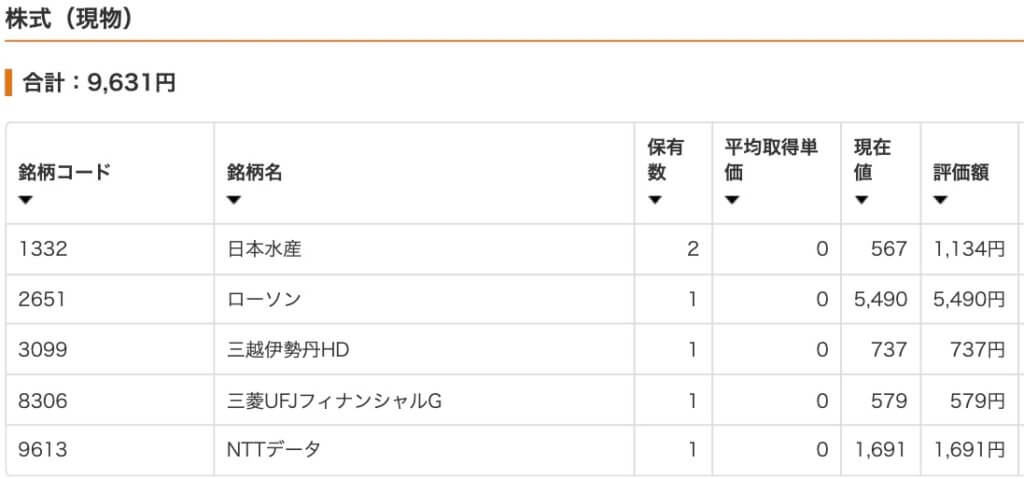Click stock code 8306
This screenshot has height=479, width=1024.
click(42, 401)
